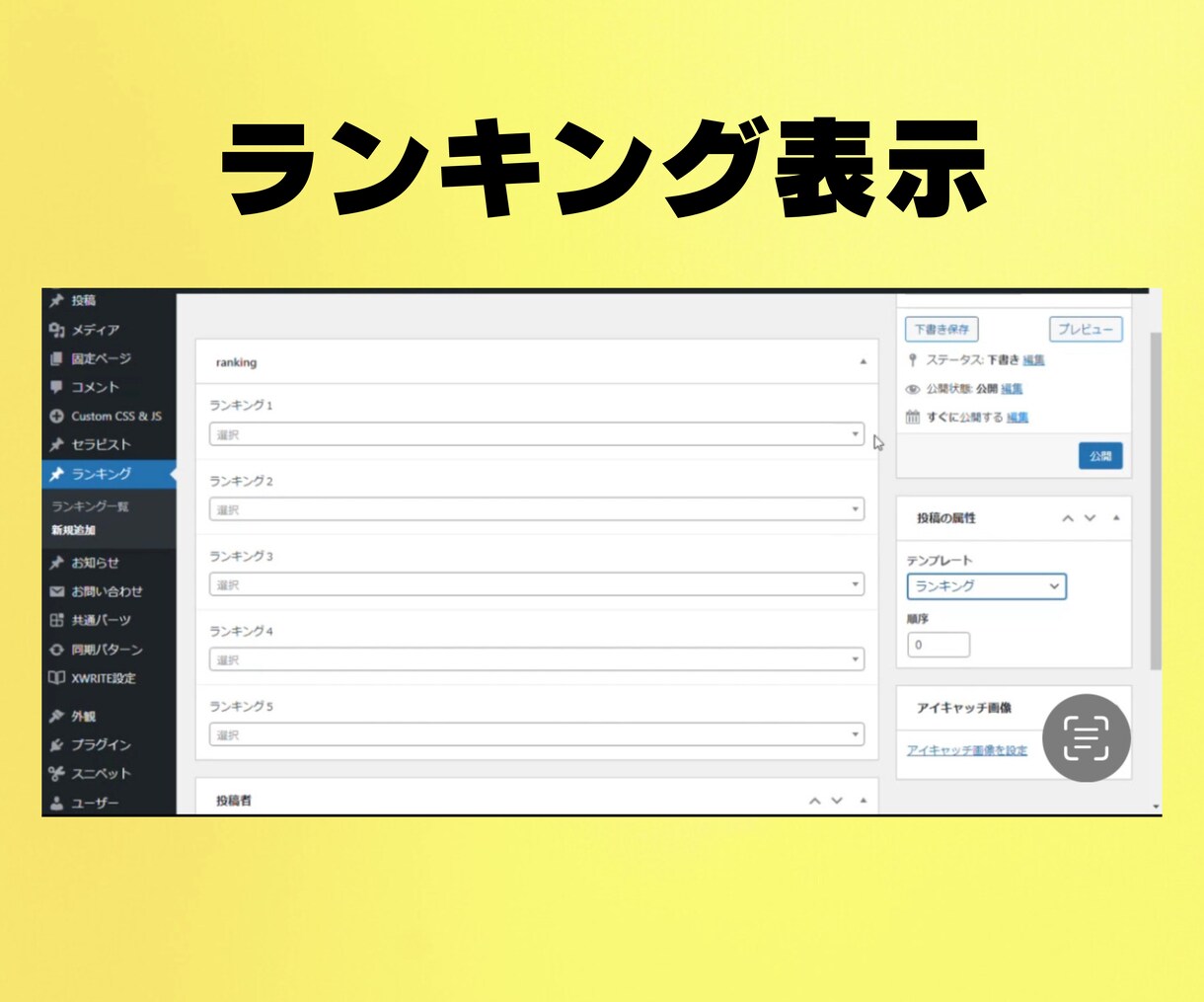The height and width of the screenshot is (1002, 1204).
Task: Click the sync icon beside 同期パターン
Action: (x=57, y=650)
